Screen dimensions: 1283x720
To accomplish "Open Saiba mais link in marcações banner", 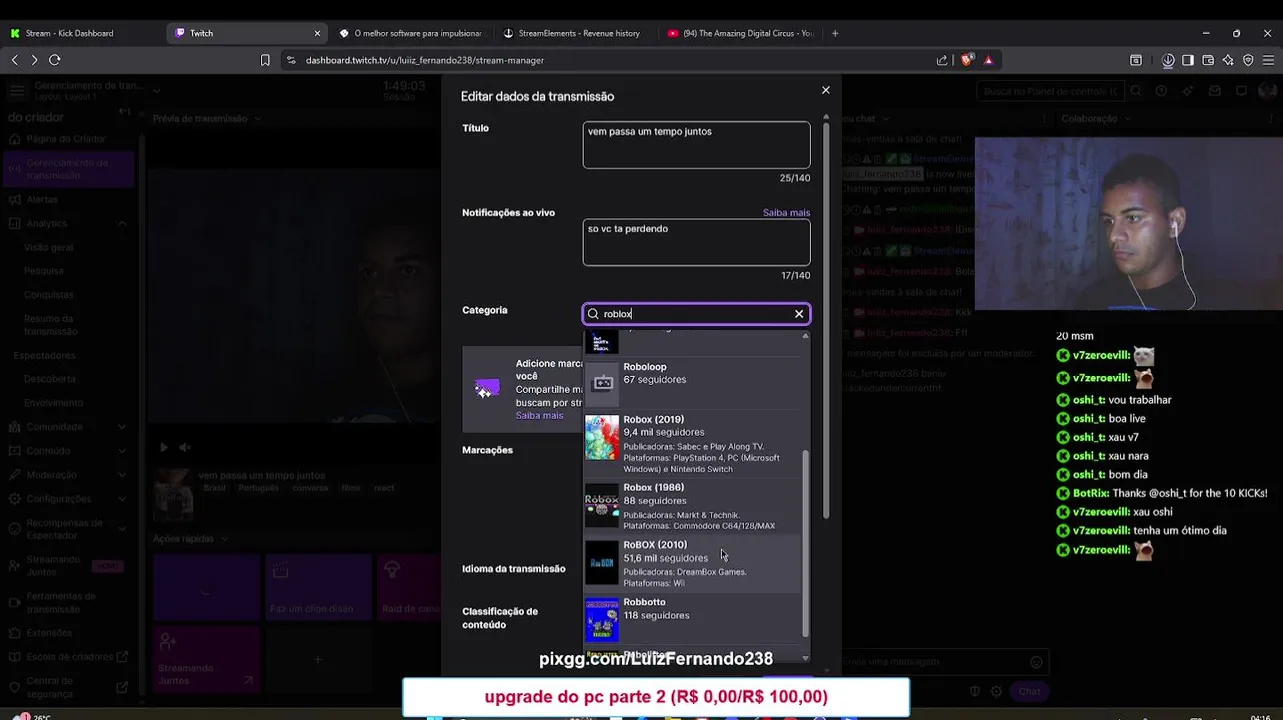I will [539, 415].
